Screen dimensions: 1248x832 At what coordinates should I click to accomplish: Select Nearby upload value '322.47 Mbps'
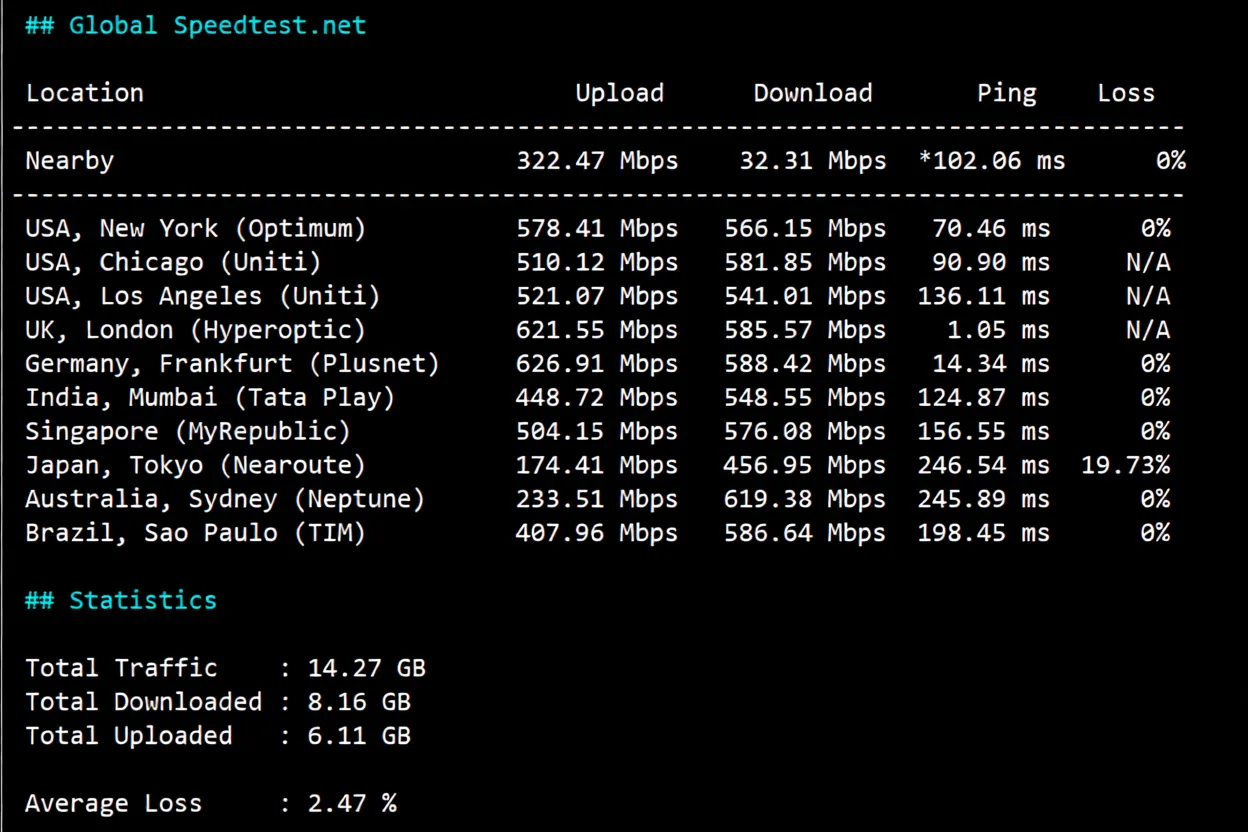click(597, 161)
